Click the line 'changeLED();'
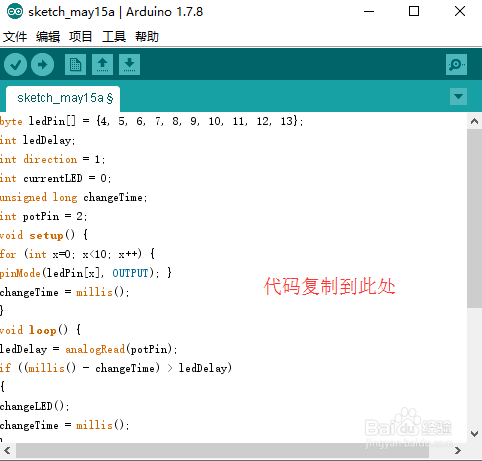482x461 pixels. point(35,406)
